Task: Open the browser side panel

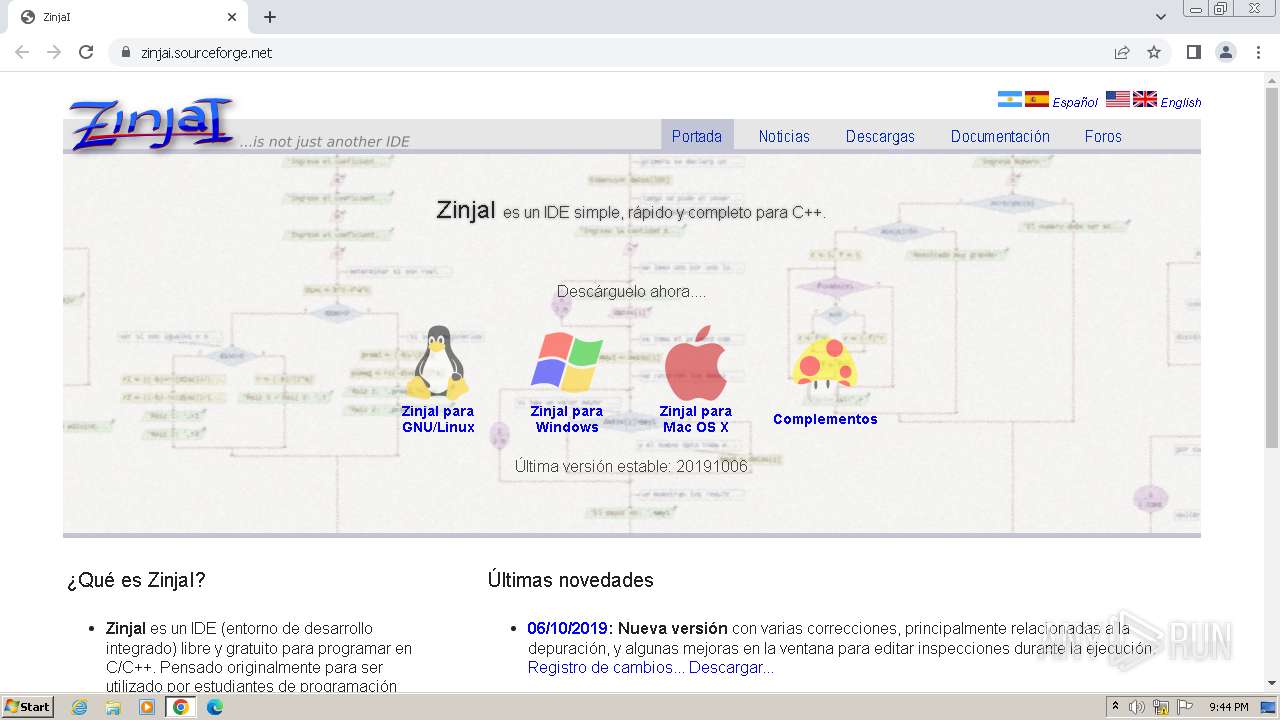Action: [x=1194, y=52]
